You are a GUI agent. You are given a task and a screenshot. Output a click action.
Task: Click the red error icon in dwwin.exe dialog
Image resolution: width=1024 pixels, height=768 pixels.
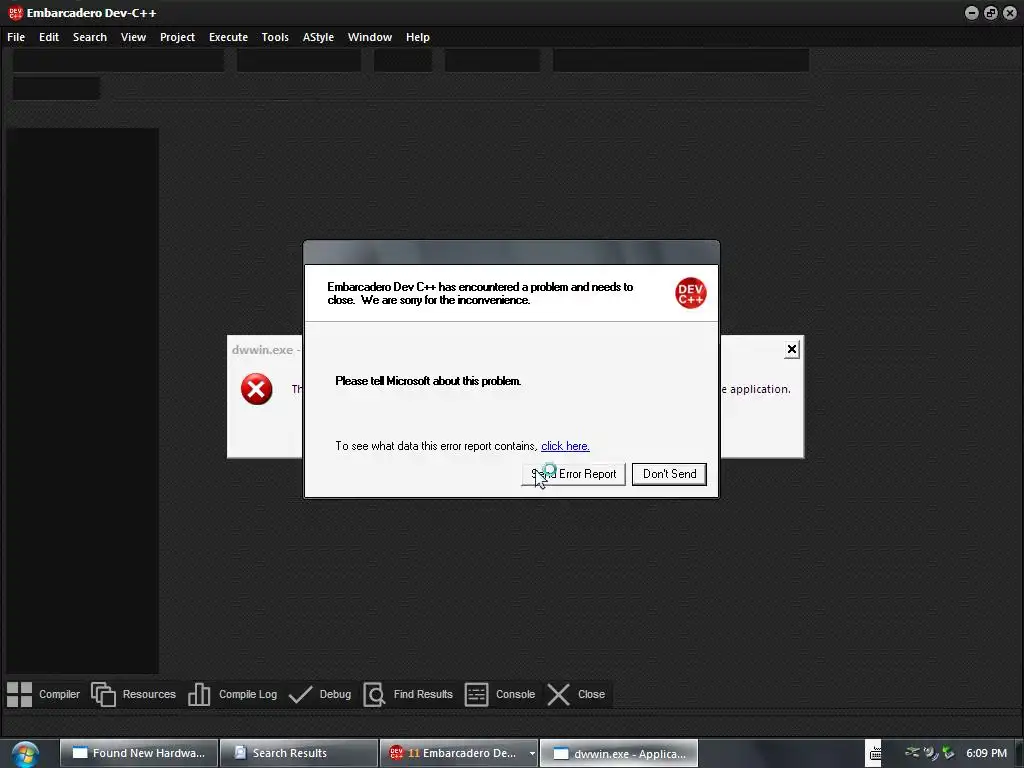257,389
